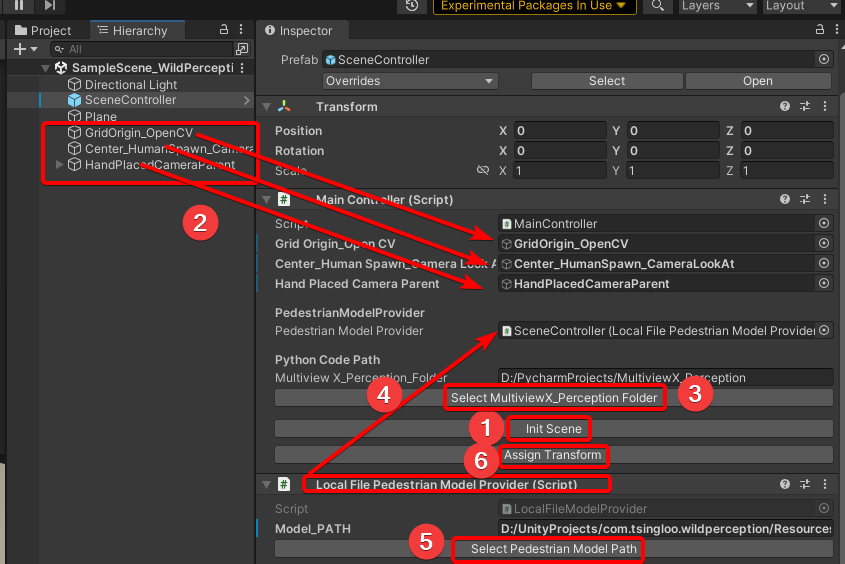The width and height of the screenshot is (845, 564).
Task: Collapse Local File Pedestrian Model Provider component
Action: click(x=267, y=485)
